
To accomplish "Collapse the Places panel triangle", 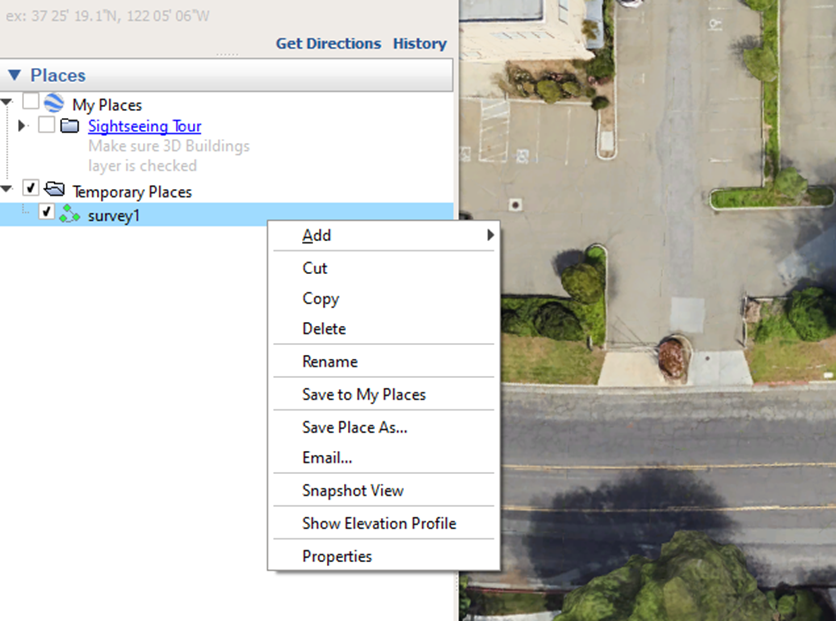I will pyautogui.click(x=14, y=75).
